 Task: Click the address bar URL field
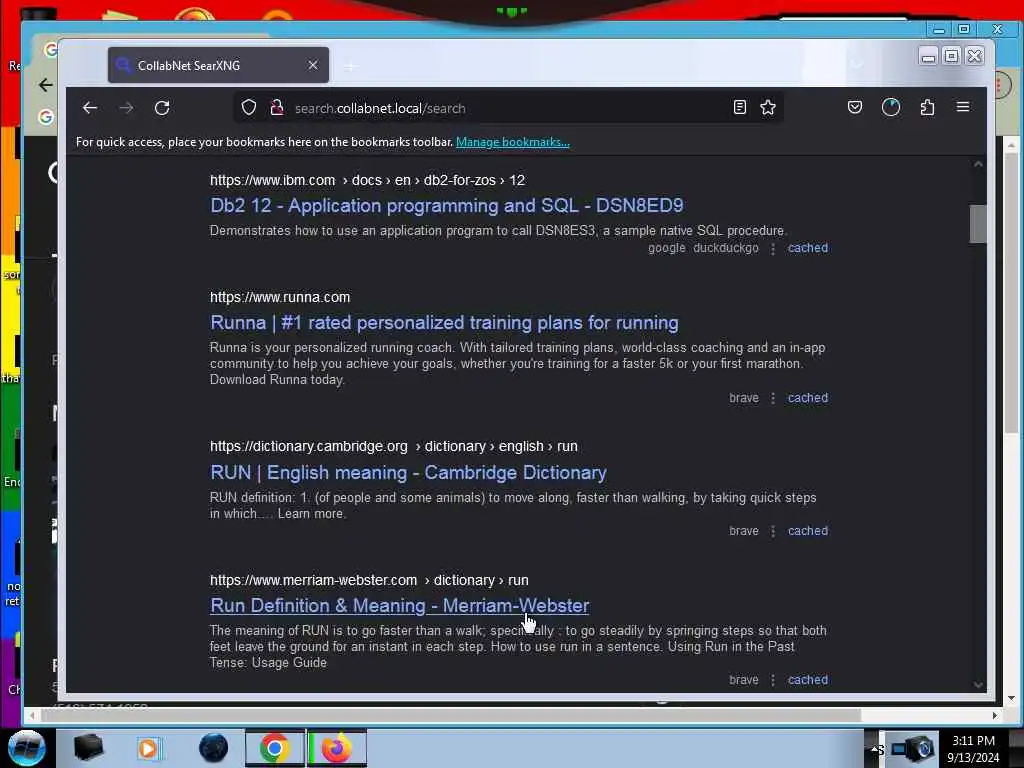pyautogui.click(x=509, y=108)
